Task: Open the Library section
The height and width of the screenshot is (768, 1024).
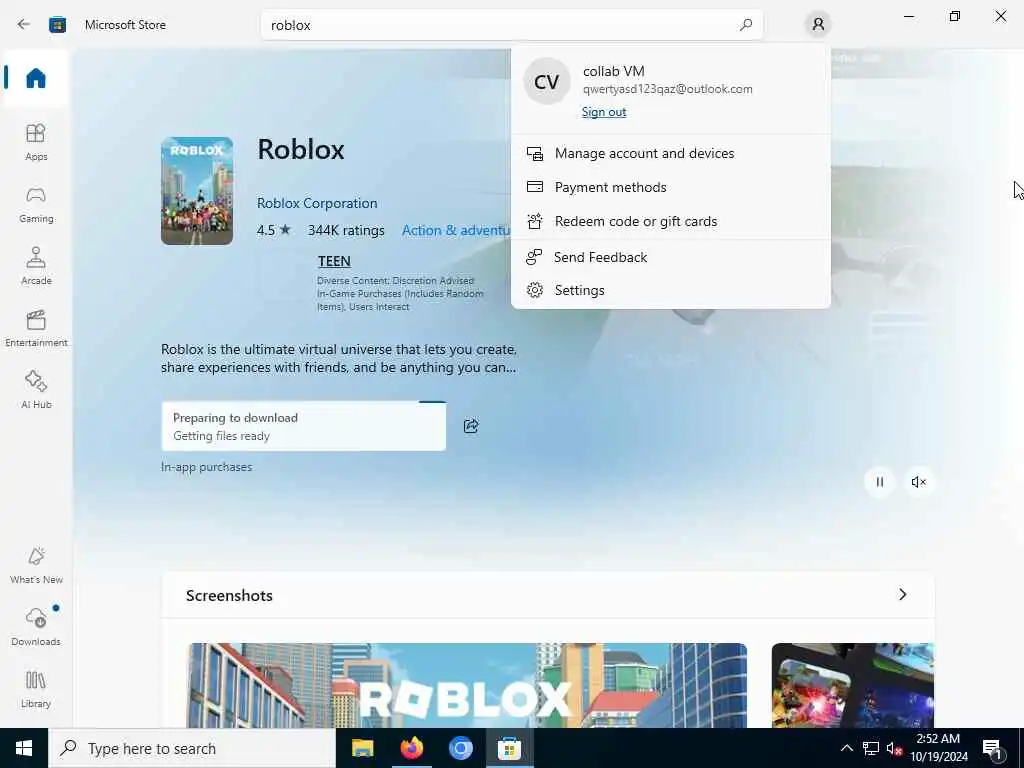Action: click(36, 689)
